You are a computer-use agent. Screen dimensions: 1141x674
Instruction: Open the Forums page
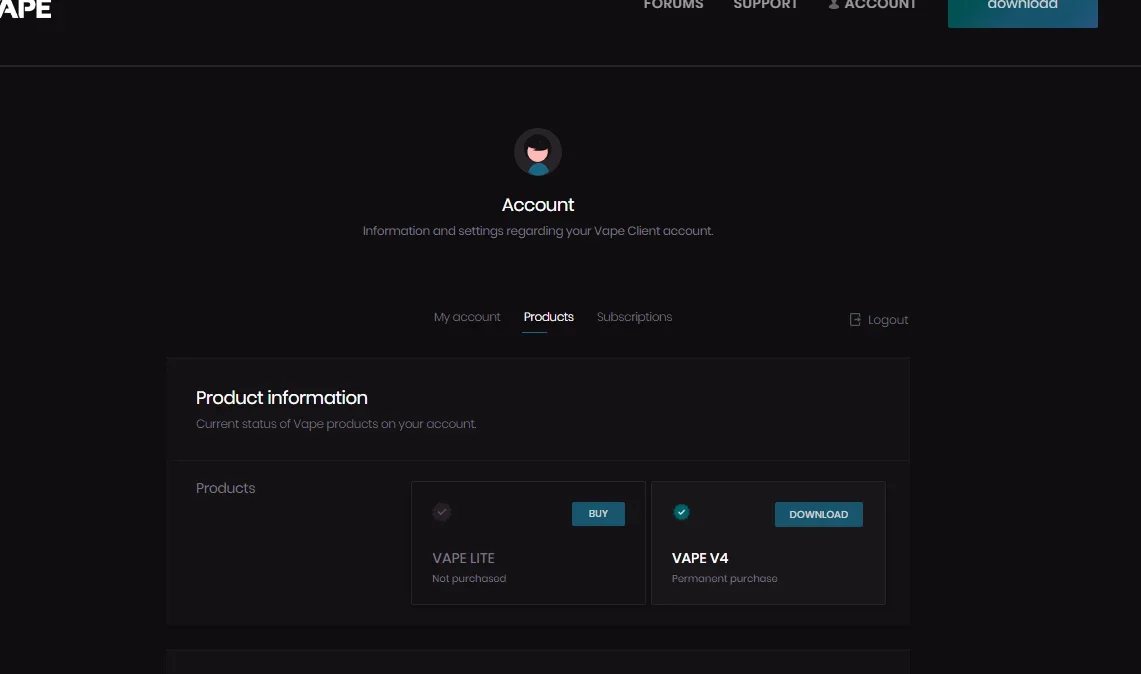(x=673, y=5)
